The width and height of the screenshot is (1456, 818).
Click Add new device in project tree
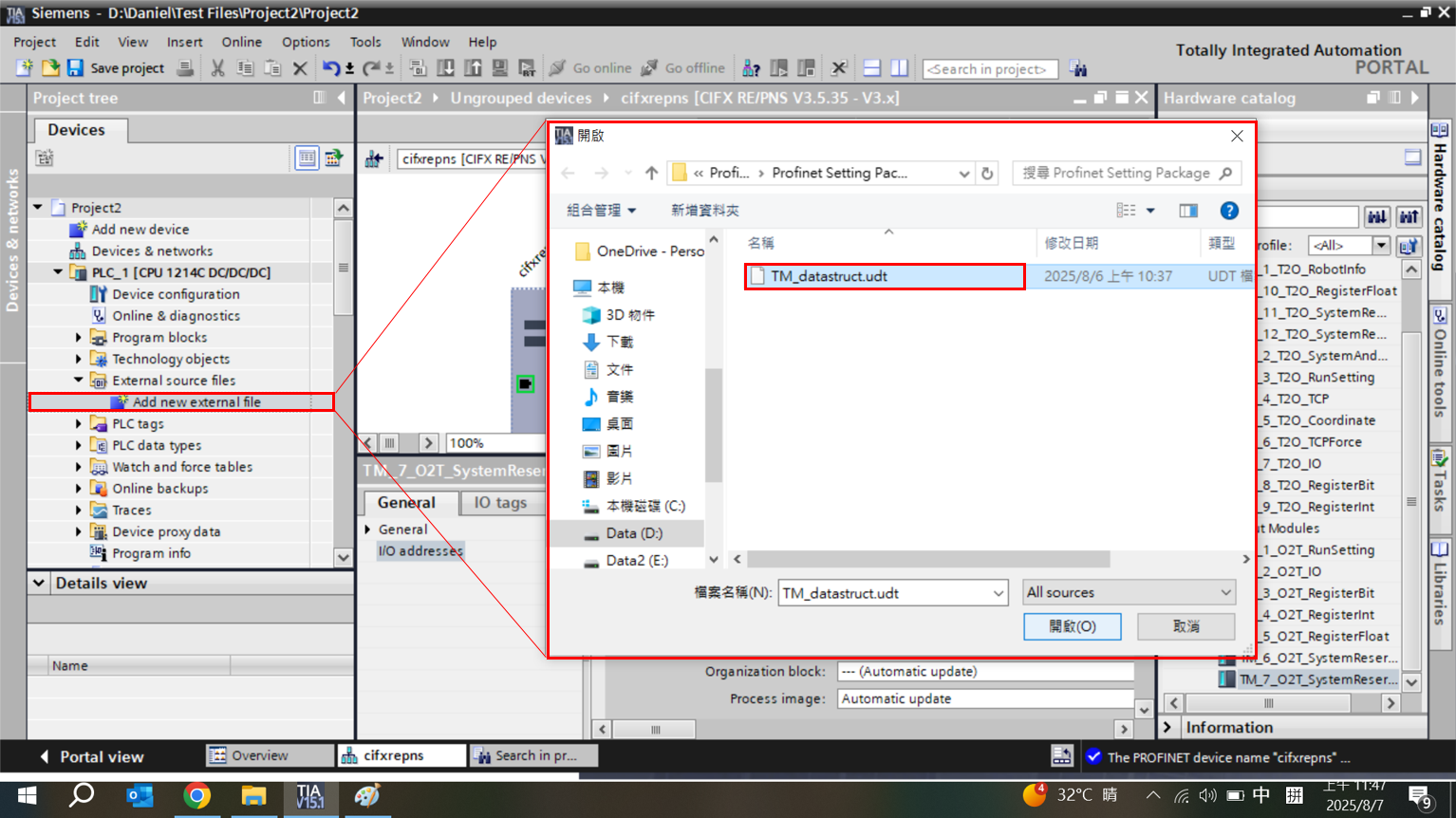(x=140, y=230)
